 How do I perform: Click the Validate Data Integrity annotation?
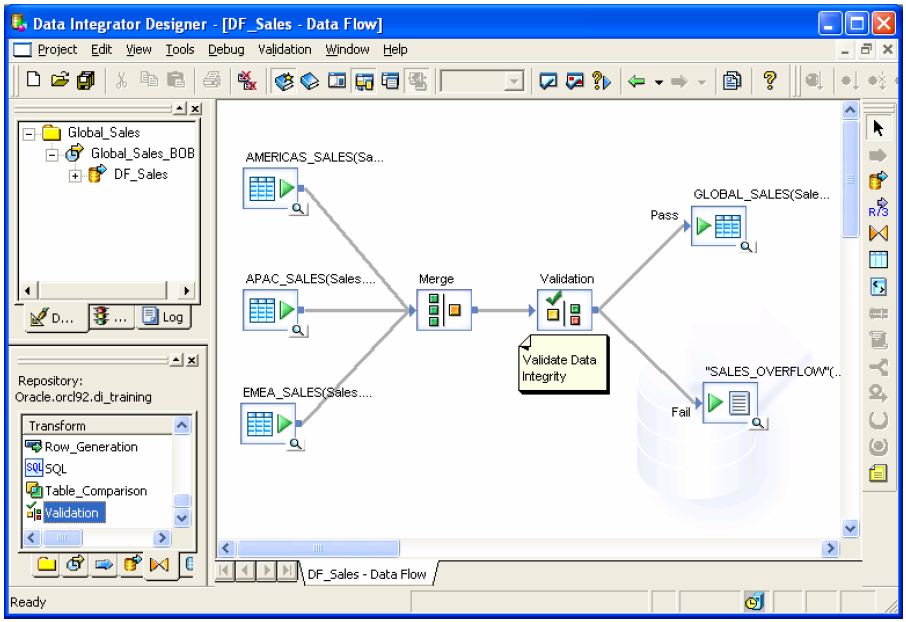click(x=563, y=364)
